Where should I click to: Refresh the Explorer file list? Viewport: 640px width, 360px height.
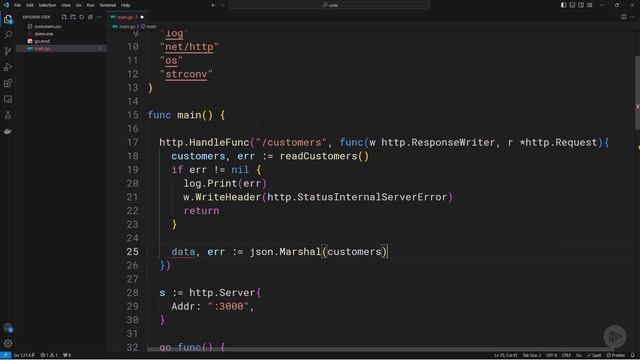pyautogui.click(x=82, y=17)
